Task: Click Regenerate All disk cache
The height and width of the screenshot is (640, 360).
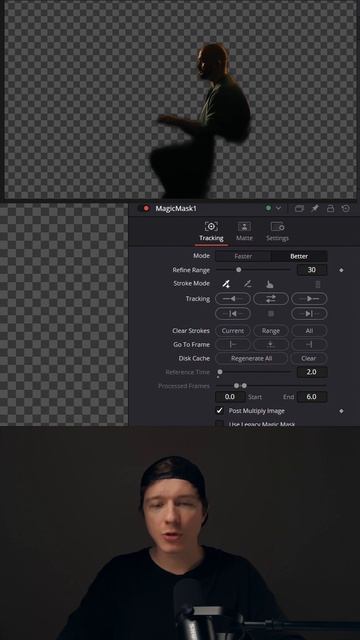Action: point(251,358)
